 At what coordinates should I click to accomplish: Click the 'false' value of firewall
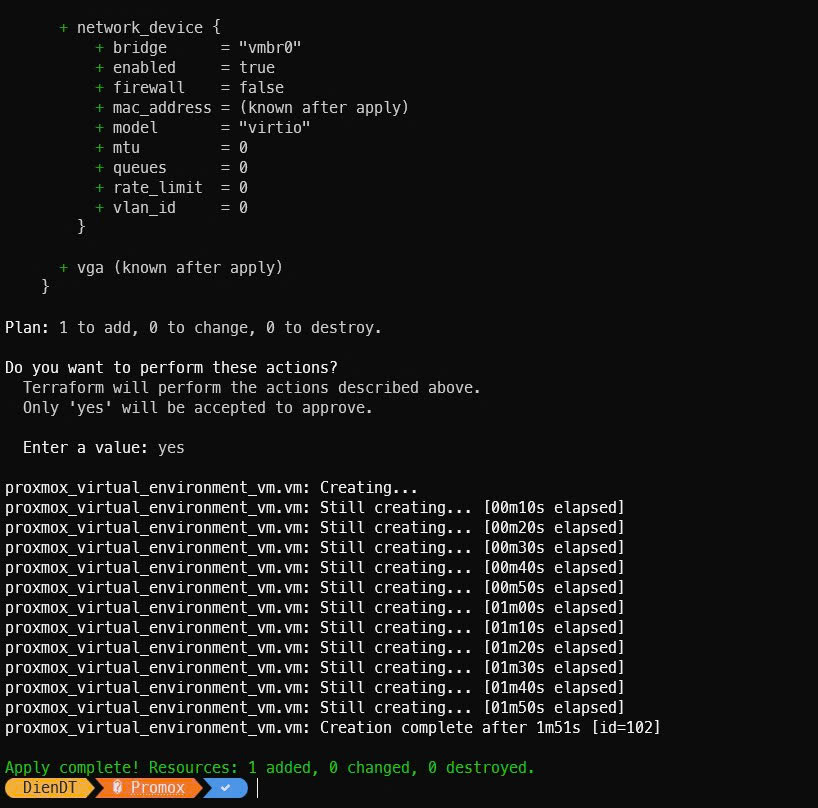pyautogui.click(x=261, y=87)
